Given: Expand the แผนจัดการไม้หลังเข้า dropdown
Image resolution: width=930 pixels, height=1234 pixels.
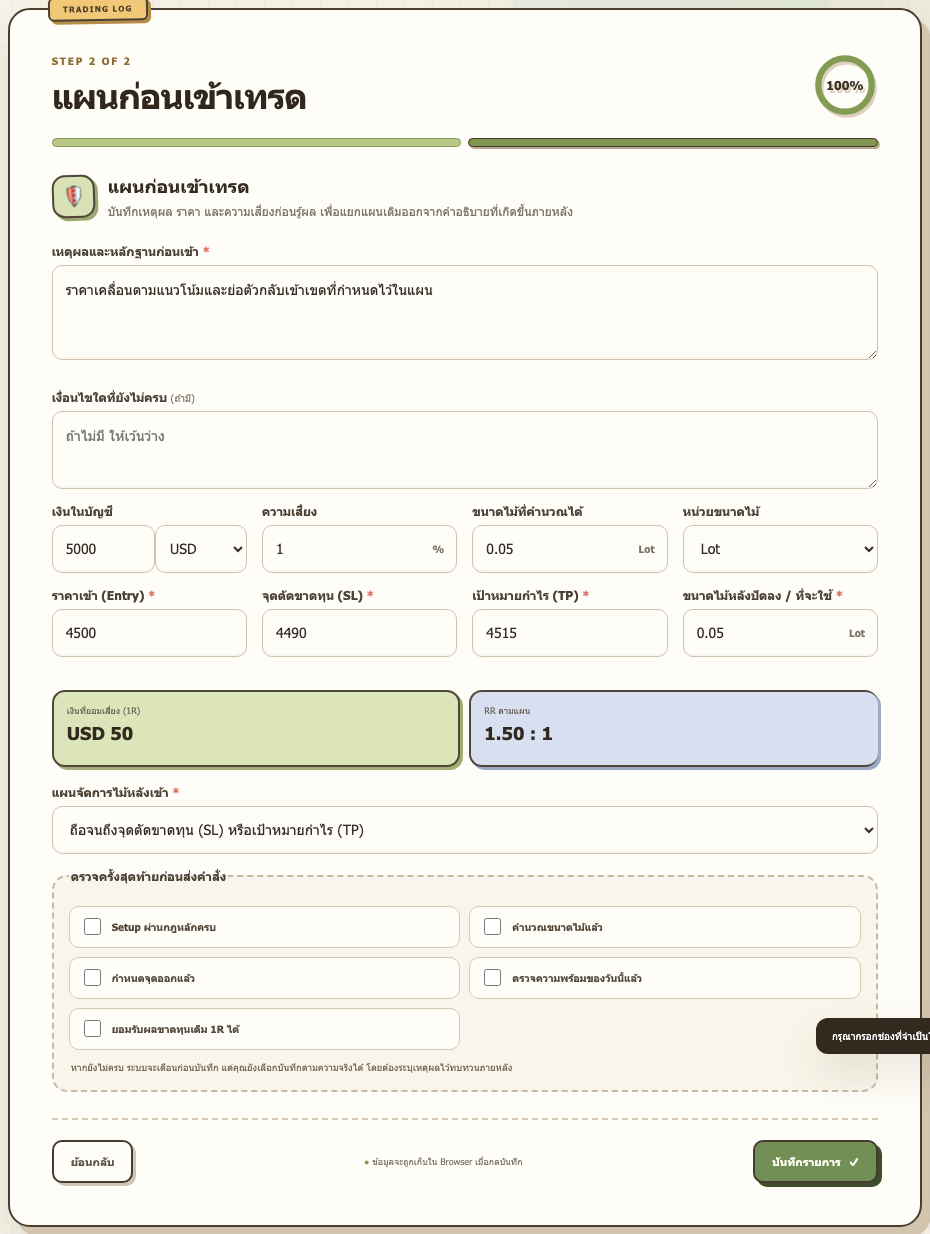Looking at the screenshot, I should pos(465,830).
